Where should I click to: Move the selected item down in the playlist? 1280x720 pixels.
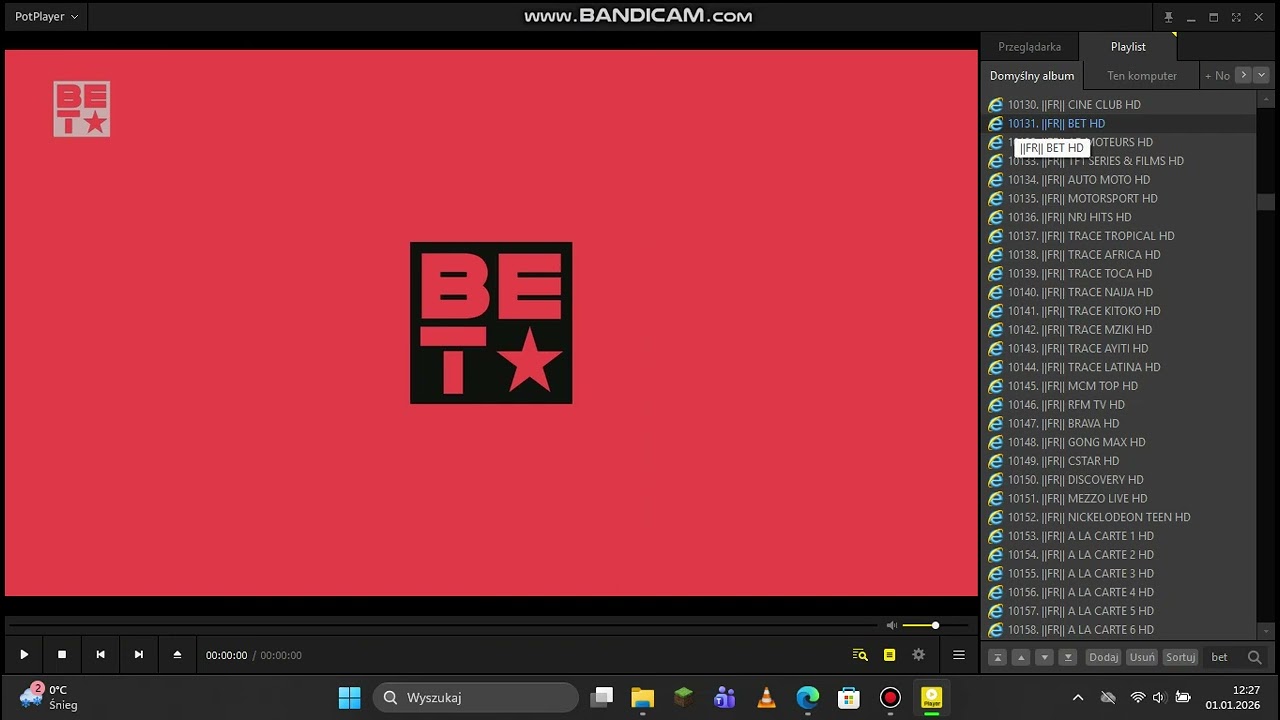pyautogui.click(x=1044, y=657)
